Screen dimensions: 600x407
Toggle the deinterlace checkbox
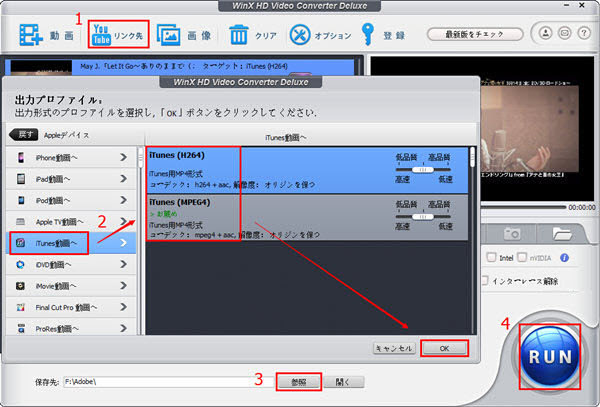484,281
